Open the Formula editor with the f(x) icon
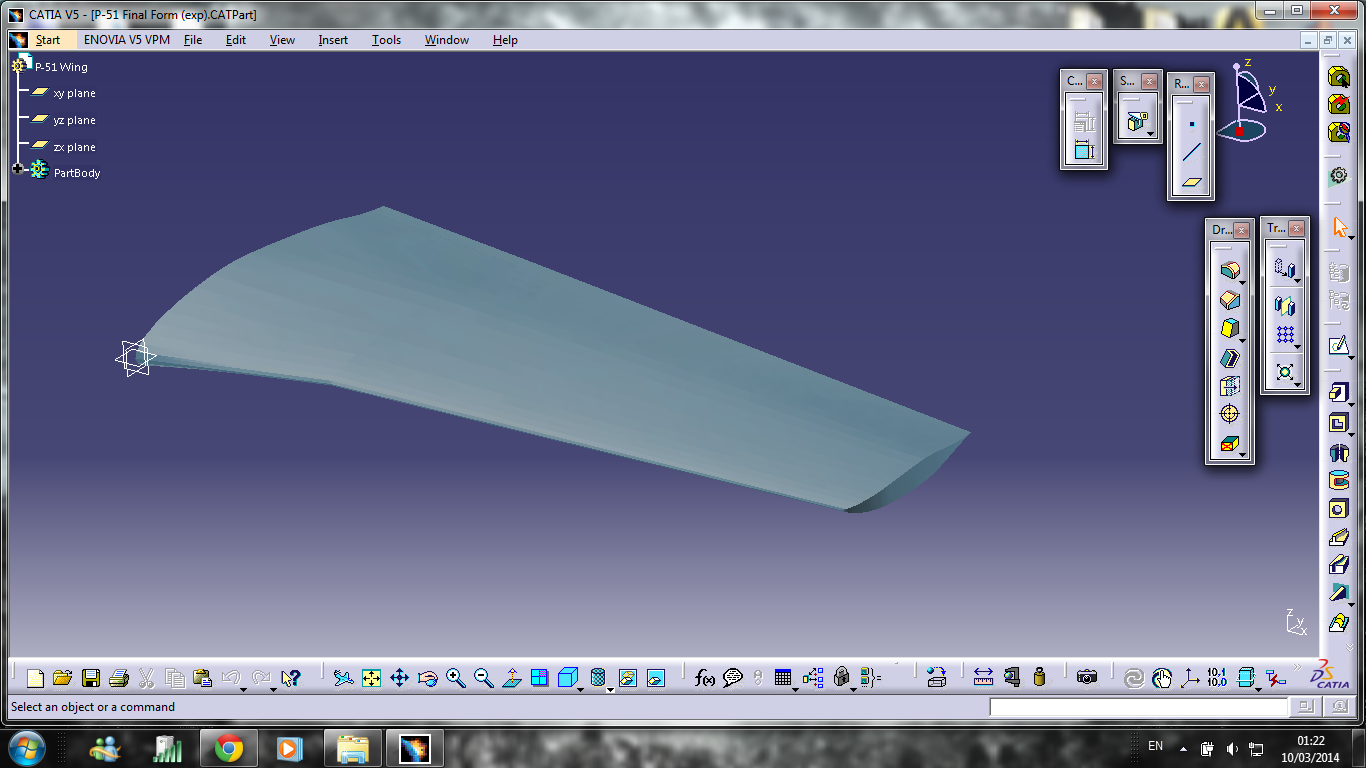The height and width of the screenshot is (768, 1366). tap(703, 678)
